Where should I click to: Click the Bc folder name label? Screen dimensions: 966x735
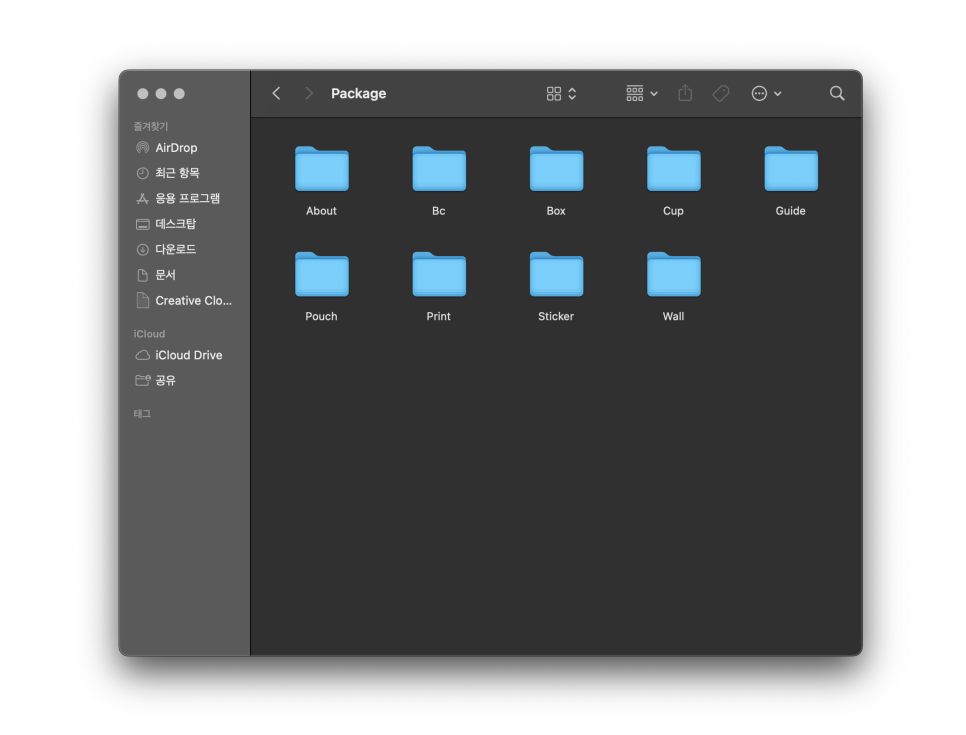coord(439,211)
